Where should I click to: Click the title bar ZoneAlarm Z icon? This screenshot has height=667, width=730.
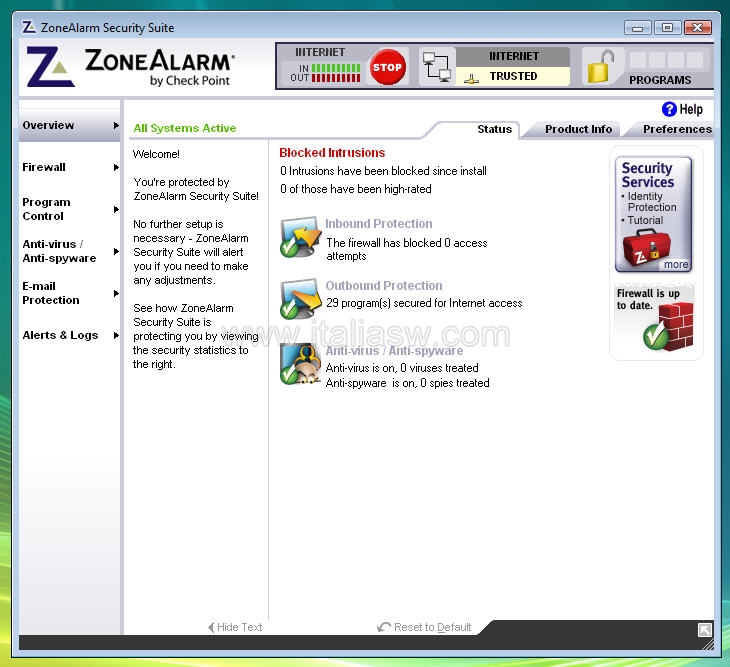(x=29, y=27)
